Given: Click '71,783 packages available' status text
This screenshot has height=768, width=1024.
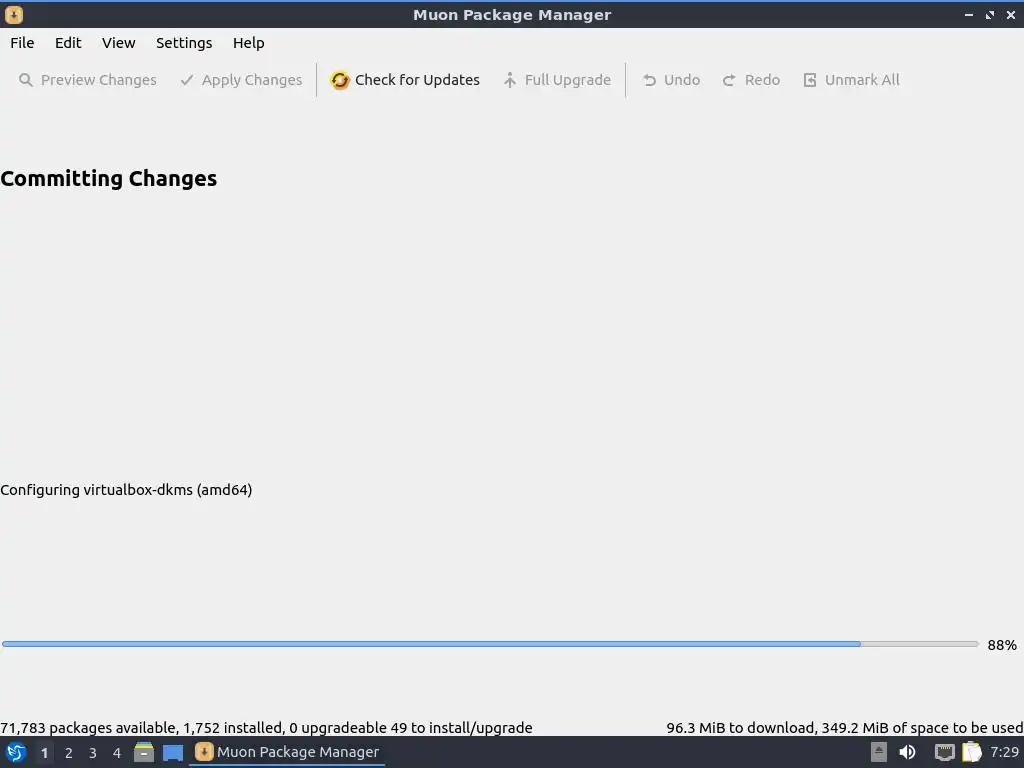Looking at the screenshot, I should (88, 728).
